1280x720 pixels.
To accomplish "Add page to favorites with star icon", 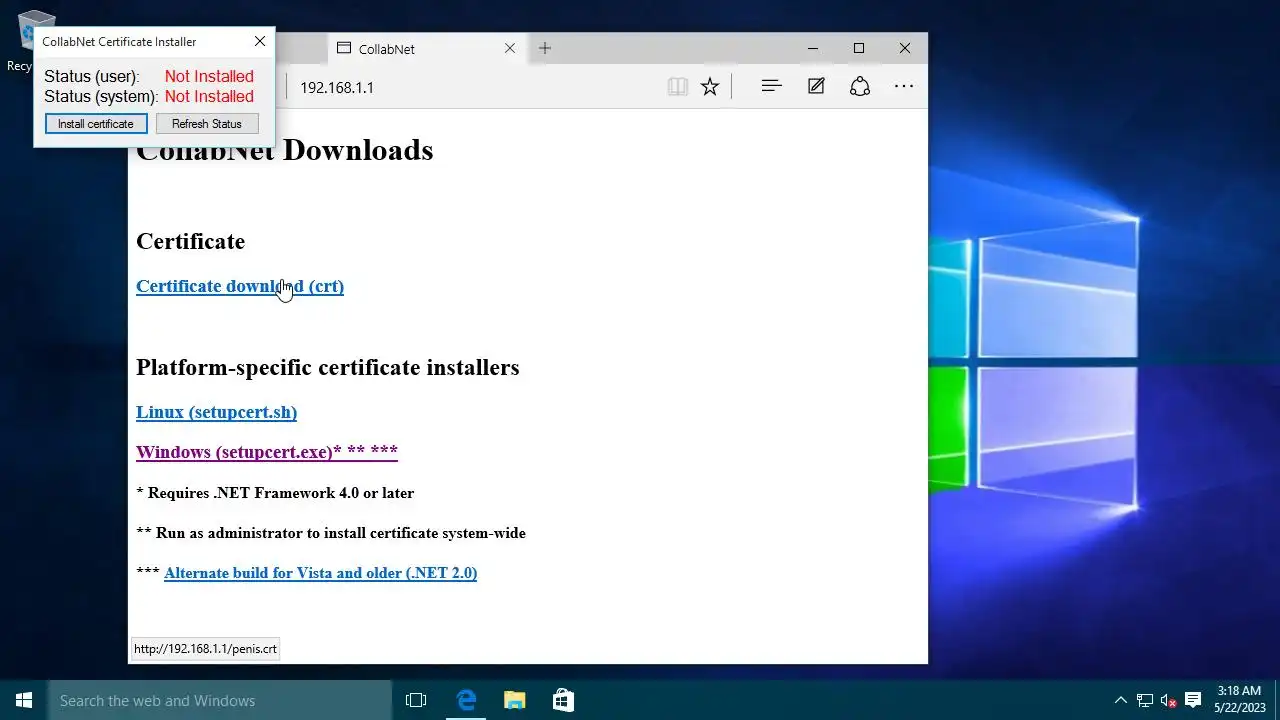I will tap(710, 87).
